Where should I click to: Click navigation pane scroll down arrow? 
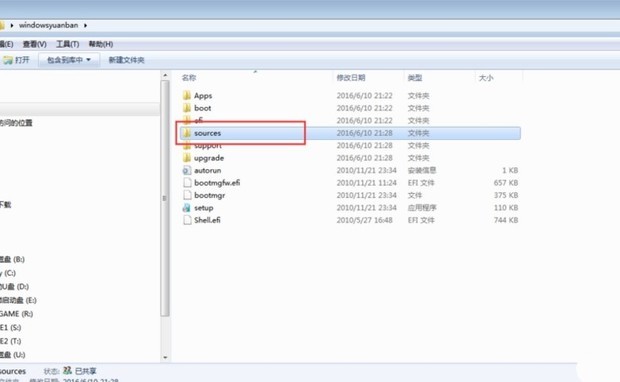(165, 357)
